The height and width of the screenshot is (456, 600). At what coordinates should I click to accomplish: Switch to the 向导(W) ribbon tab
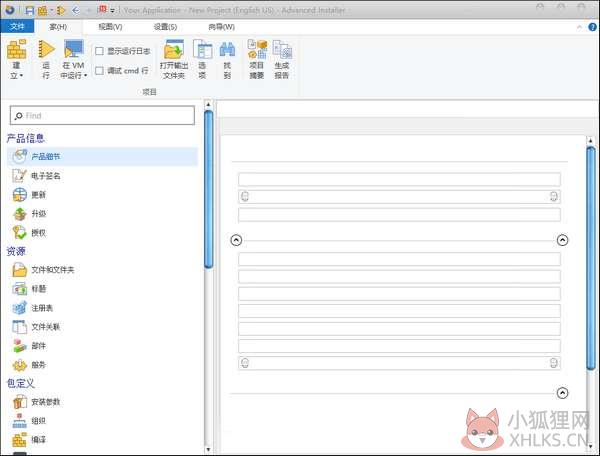click(x=222, y=27)
